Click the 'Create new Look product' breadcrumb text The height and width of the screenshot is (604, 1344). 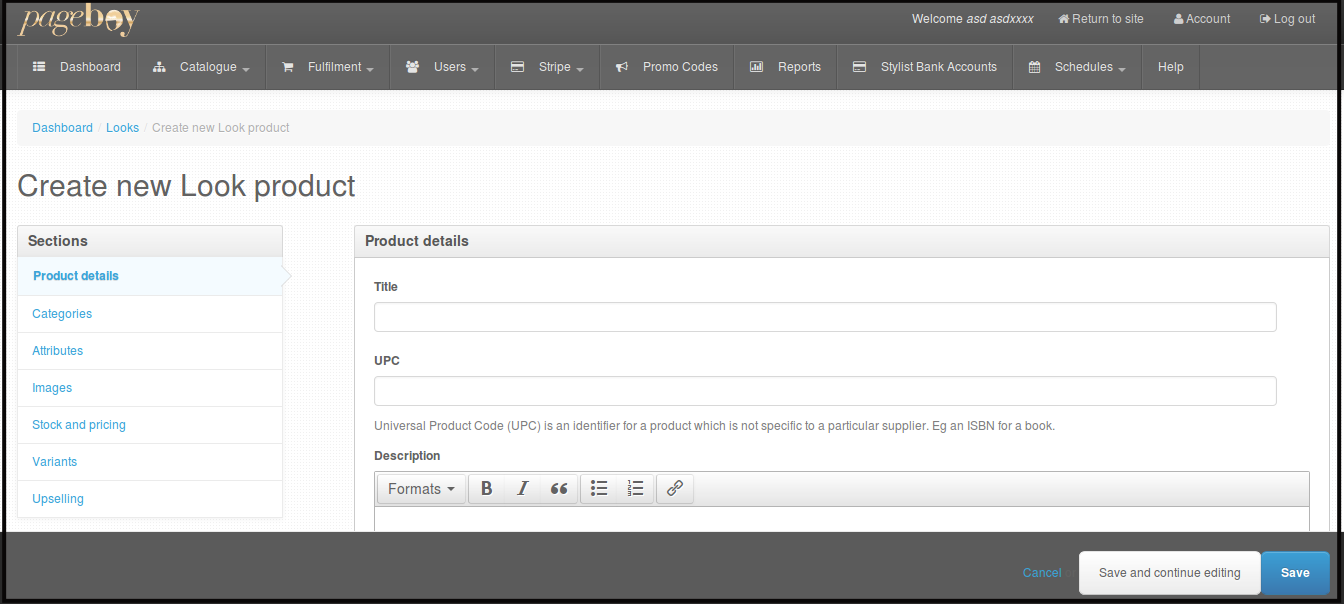pyautogui.click(x=221, y=128)
